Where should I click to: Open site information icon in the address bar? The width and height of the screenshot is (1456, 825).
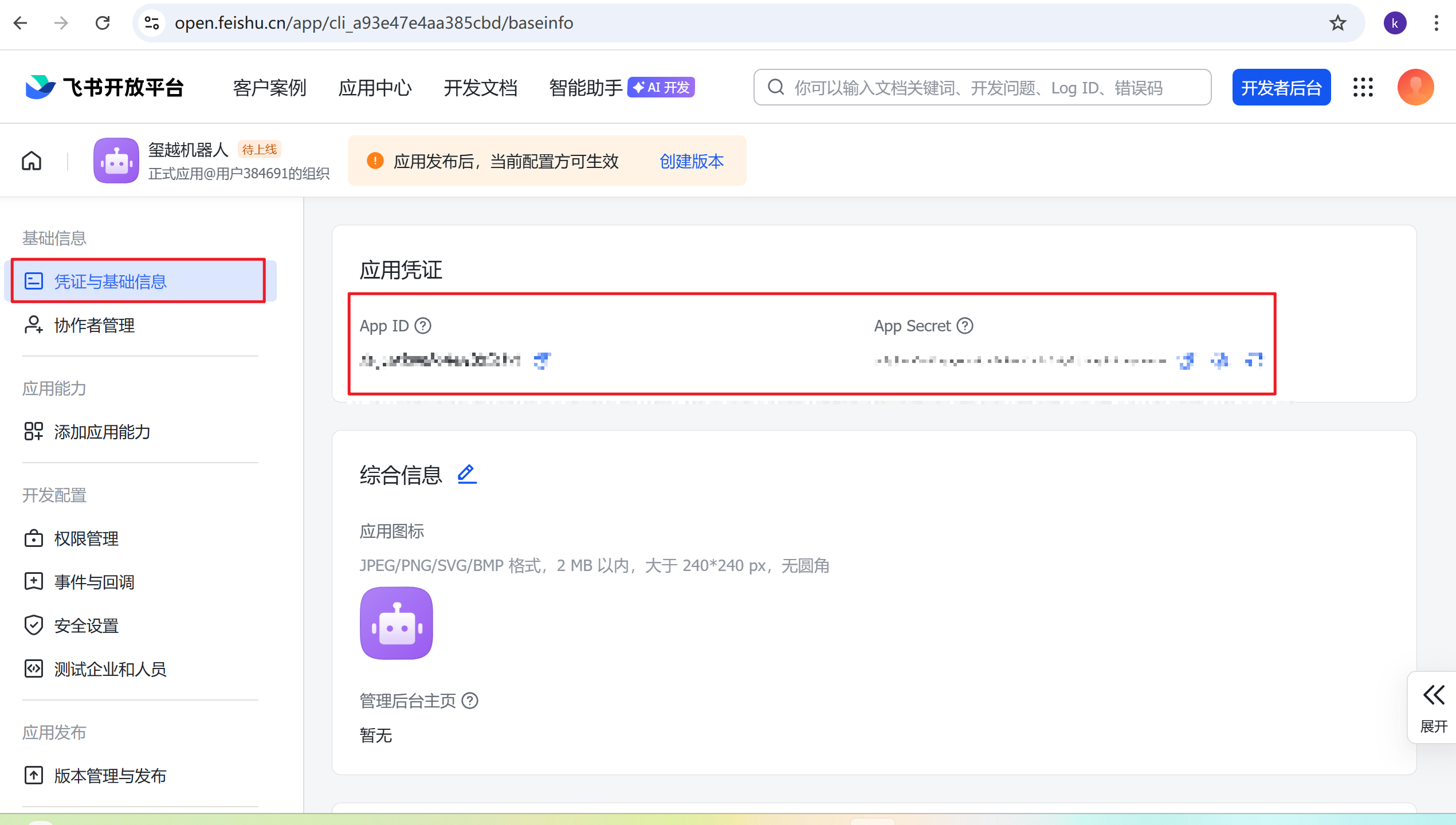pyautogui.click(x=152, y=23)
